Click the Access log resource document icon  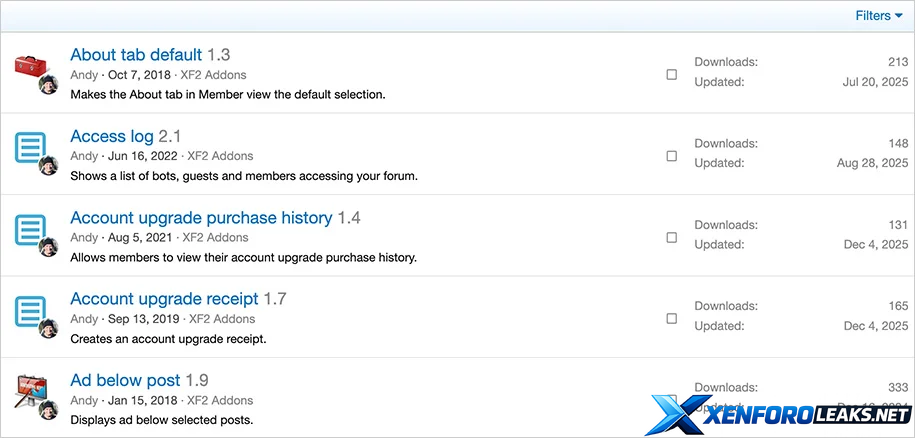tap(32, 149)
